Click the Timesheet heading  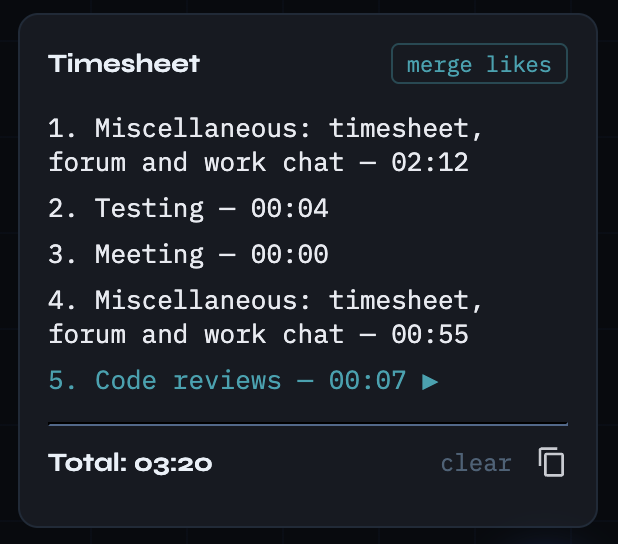pyautogui.click(x=124, y=64)
